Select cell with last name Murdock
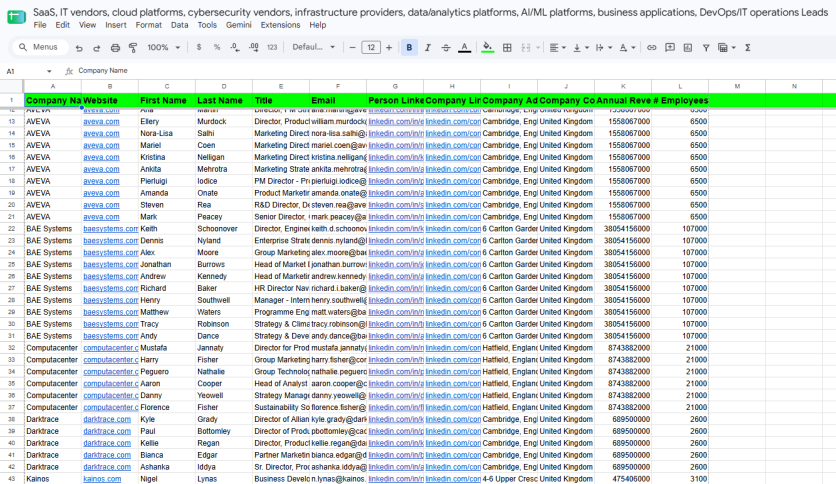 pyautogui.click(x=224, y=122)
